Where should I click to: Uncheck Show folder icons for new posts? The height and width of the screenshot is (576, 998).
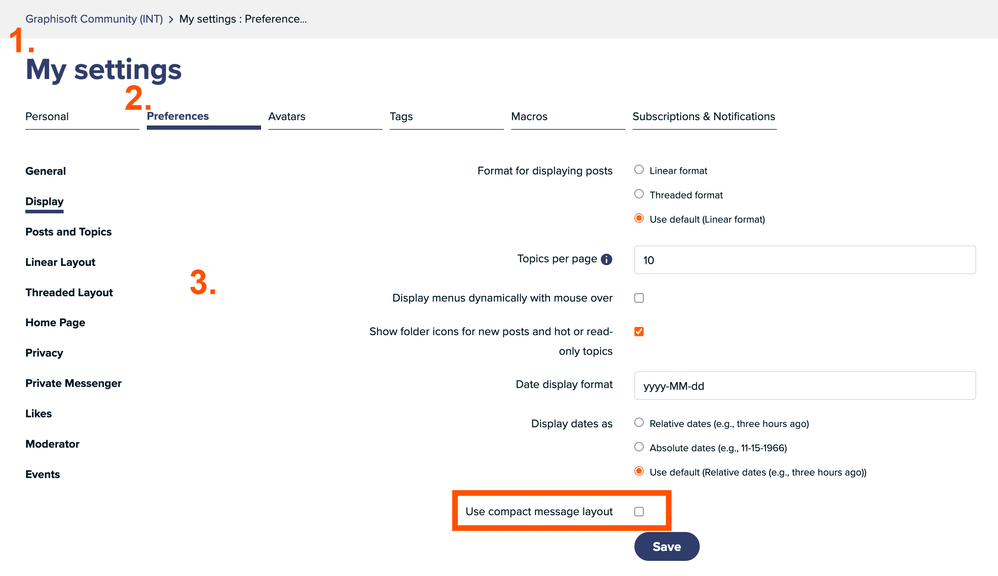pyautogui.click(x=637, y=330)
